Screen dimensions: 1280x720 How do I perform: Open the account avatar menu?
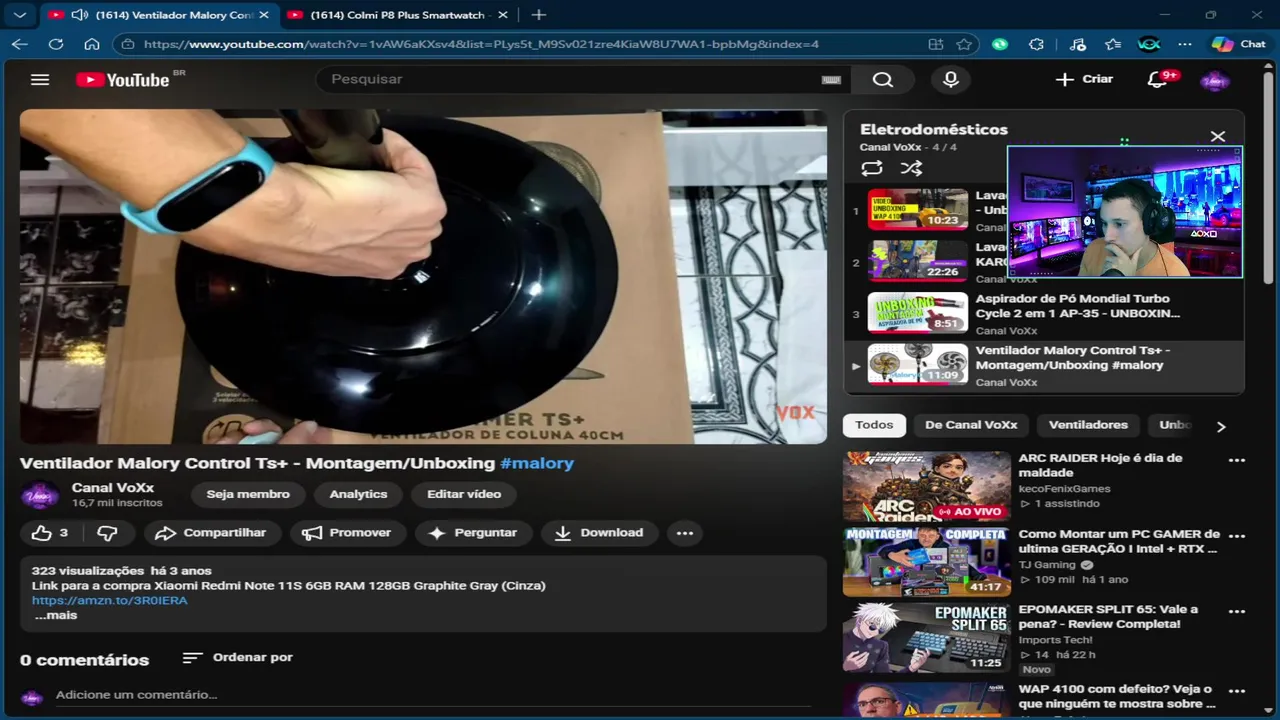pos(1215,80)
